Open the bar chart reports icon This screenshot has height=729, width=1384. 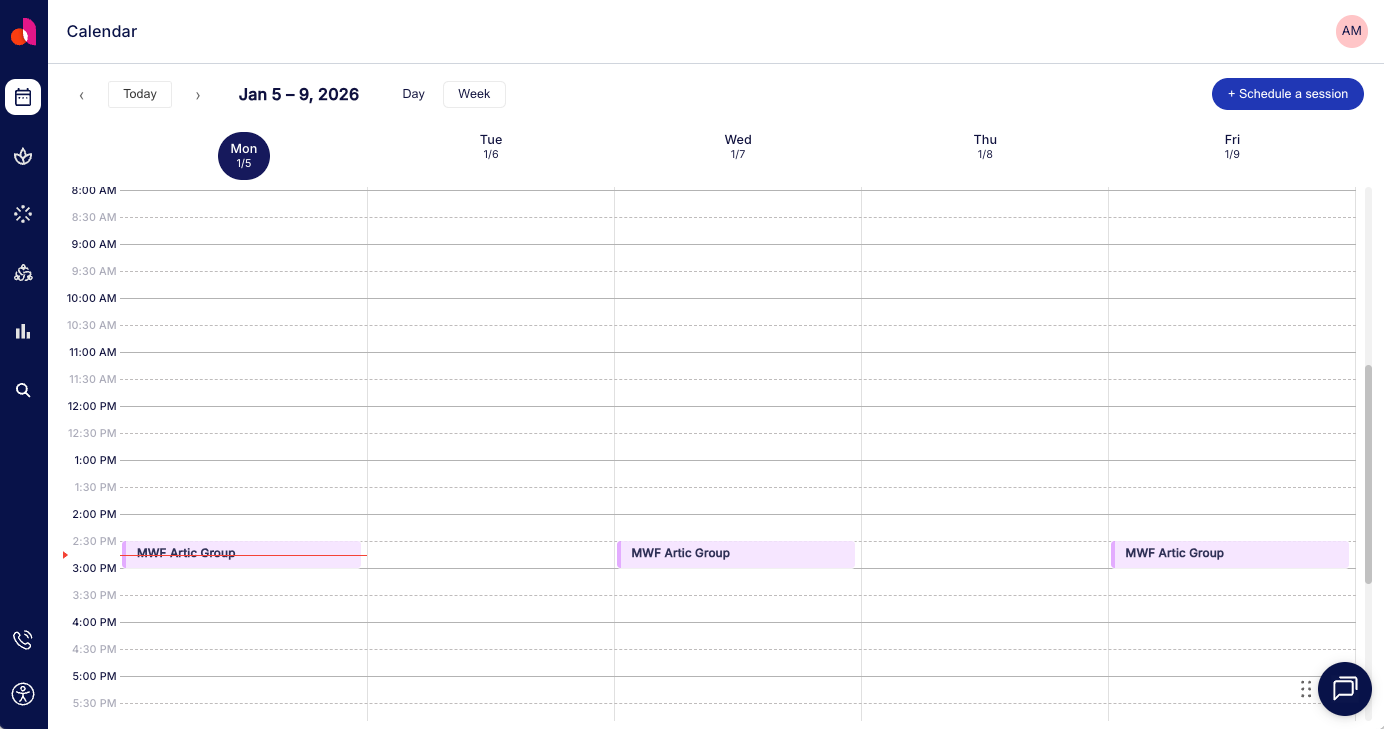click(x=23, y=331)
